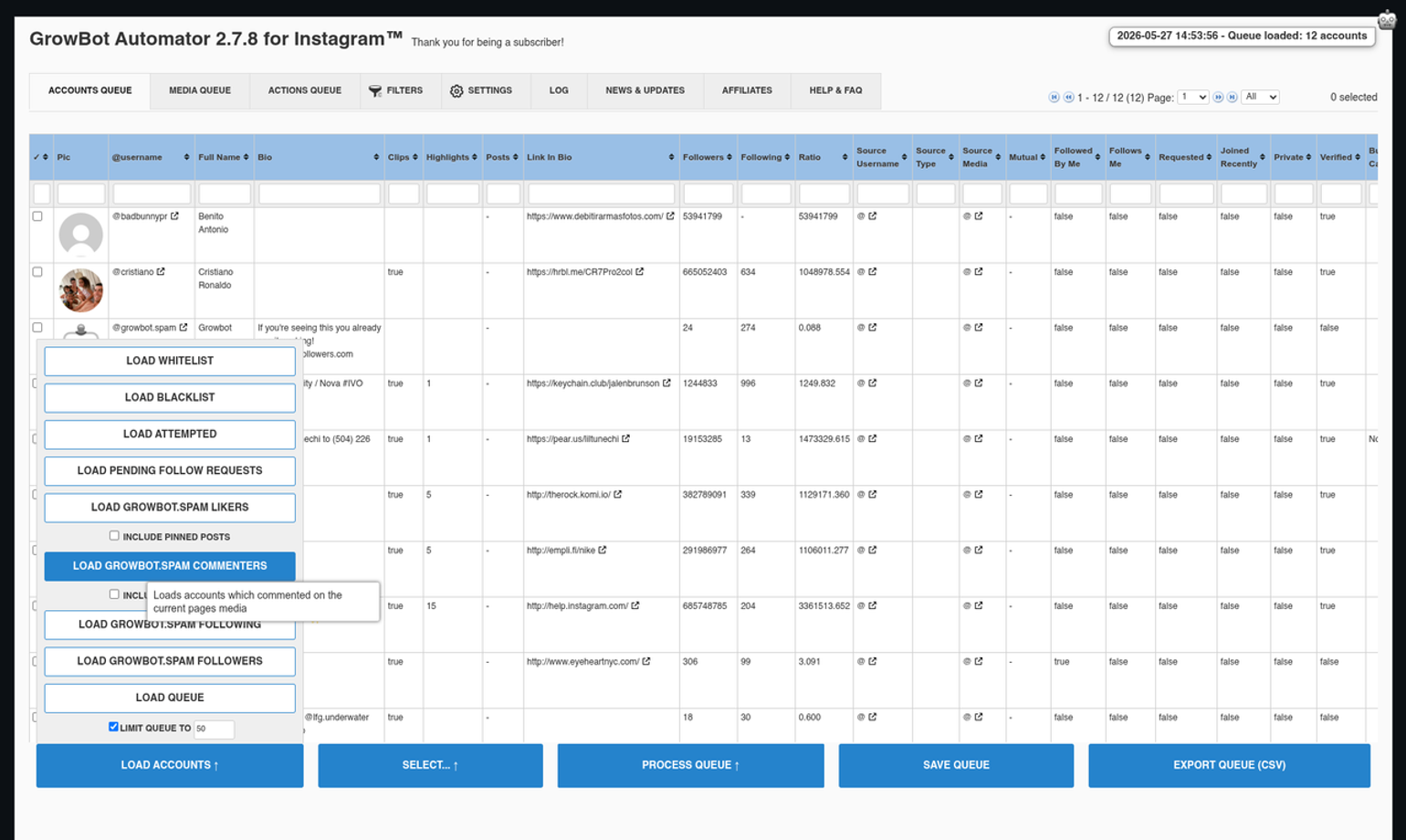Load growbot.spam likers

(170, 507)
